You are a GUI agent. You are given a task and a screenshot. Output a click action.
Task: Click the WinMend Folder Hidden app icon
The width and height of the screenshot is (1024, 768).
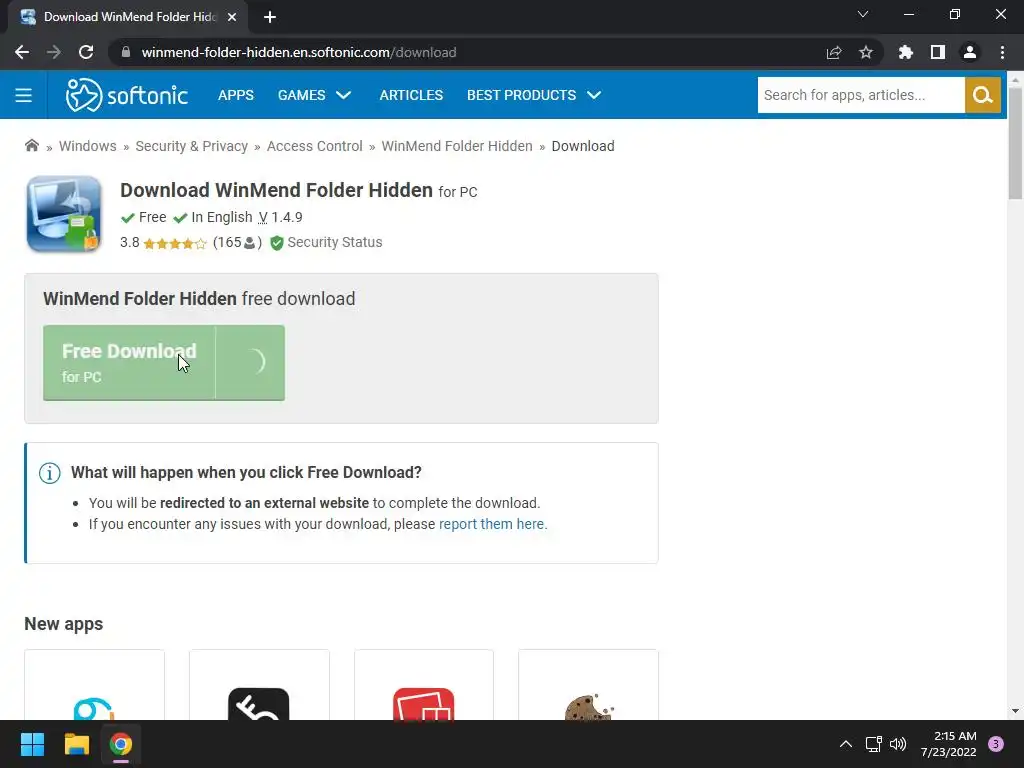click(64, 214)
